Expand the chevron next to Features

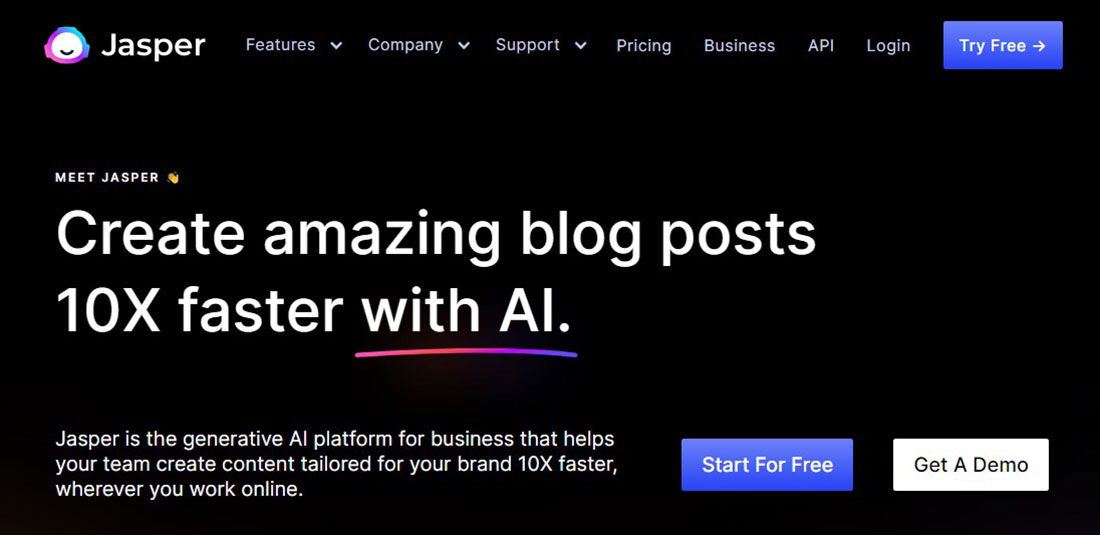(336, 46)
